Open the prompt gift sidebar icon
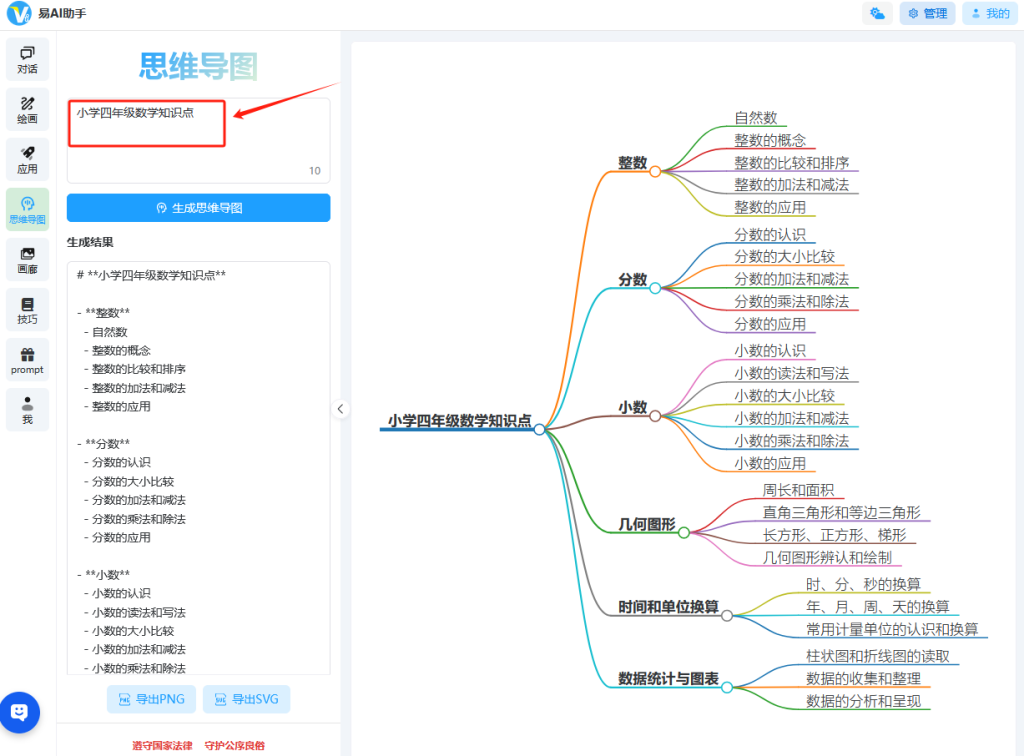The height and width of the screenshot is (756, 1024). [27, 360]
